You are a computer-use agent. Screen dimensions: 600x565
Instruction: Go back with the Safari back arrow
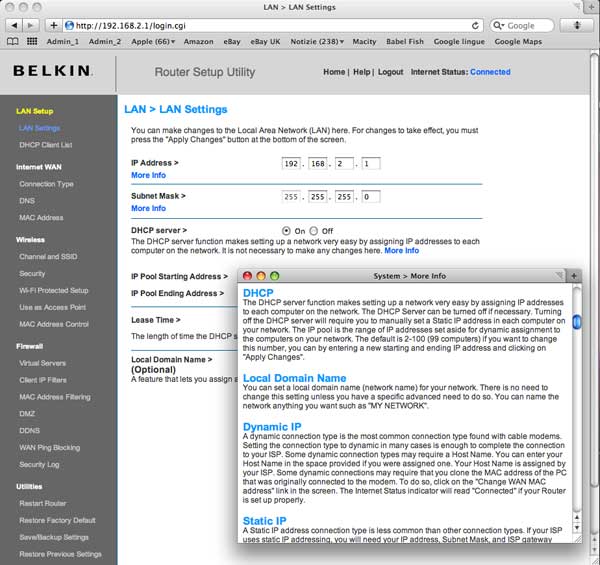pos(14,26)
